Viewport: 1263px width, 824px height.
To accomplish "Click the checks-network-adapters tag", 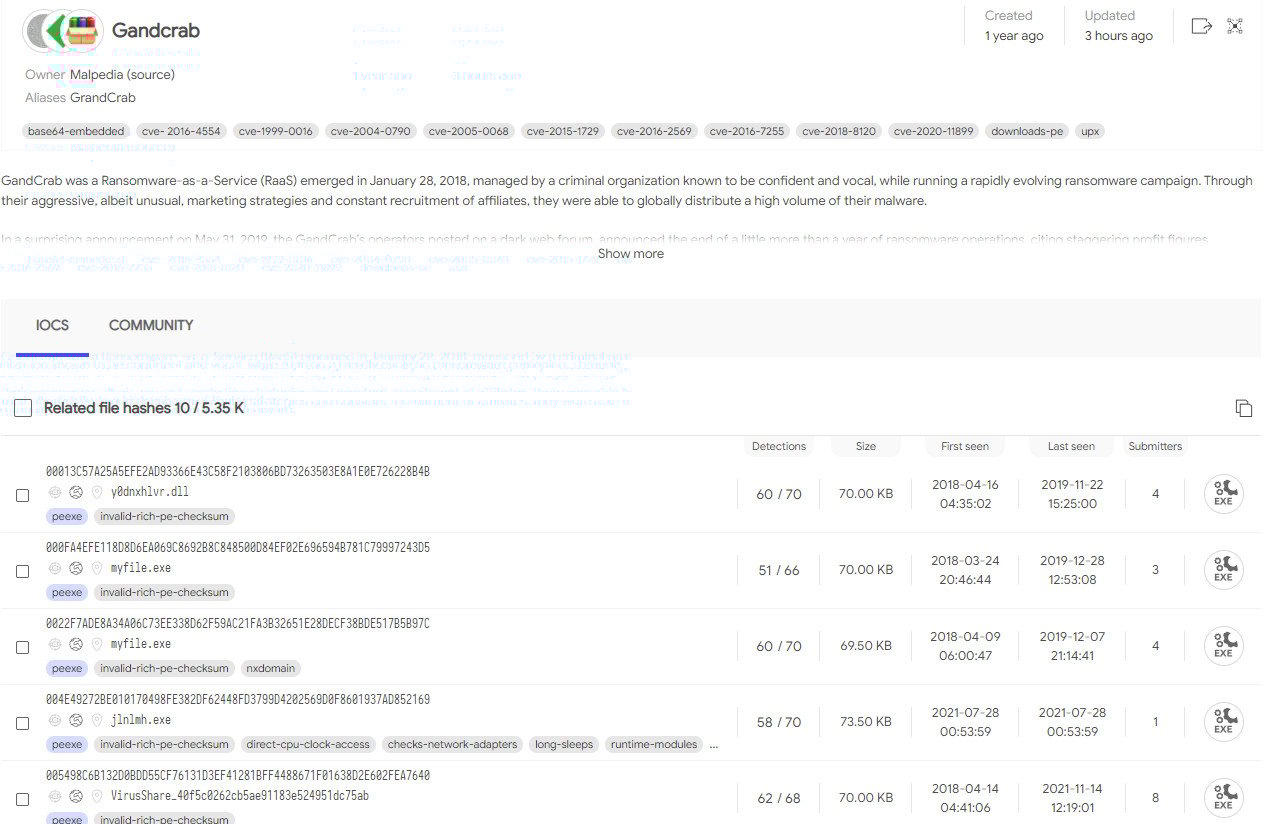I will 452,745.
